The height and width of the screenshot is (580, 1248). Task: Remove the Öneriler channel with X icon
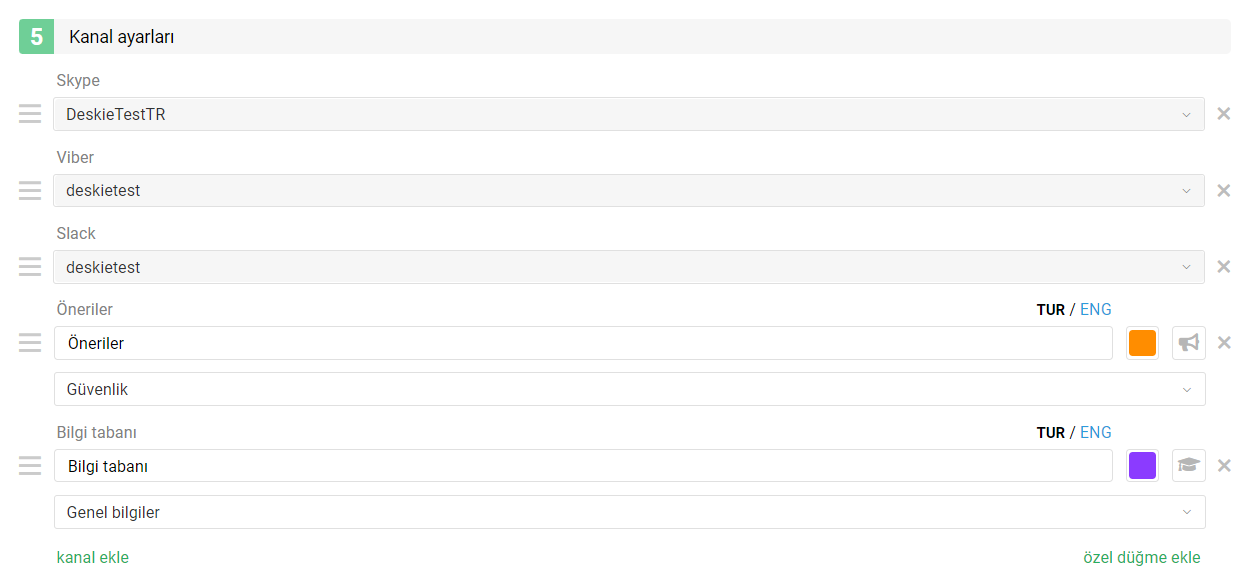click(x=1223, y=343)
